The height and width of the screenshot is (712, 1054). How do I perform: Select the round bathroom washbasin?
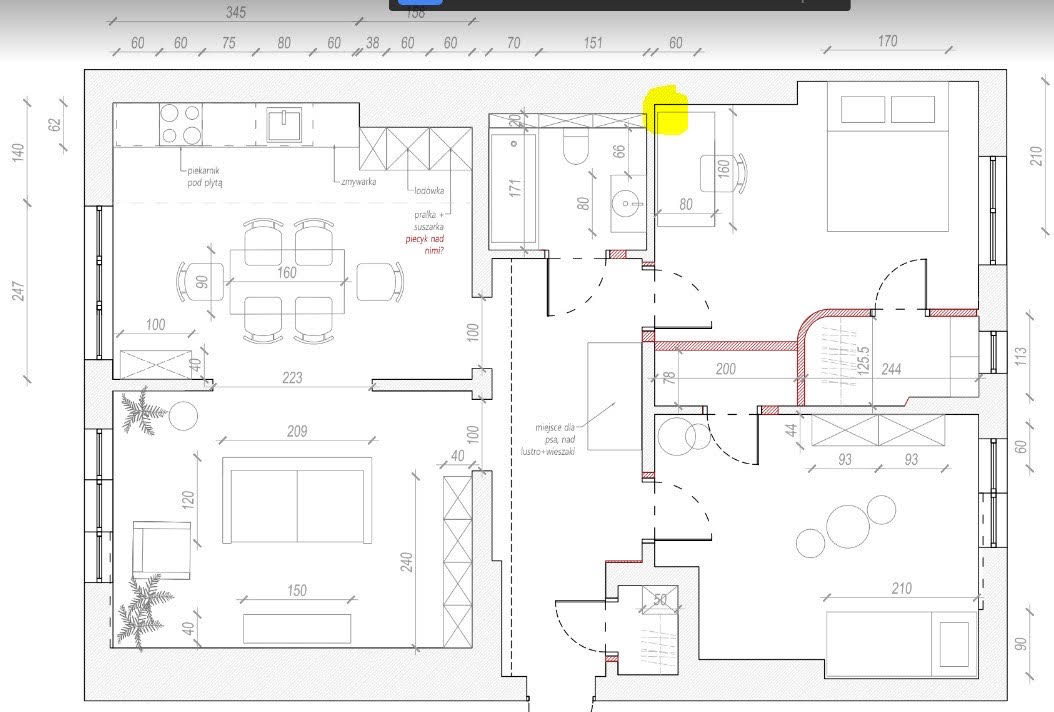(629, 204)
